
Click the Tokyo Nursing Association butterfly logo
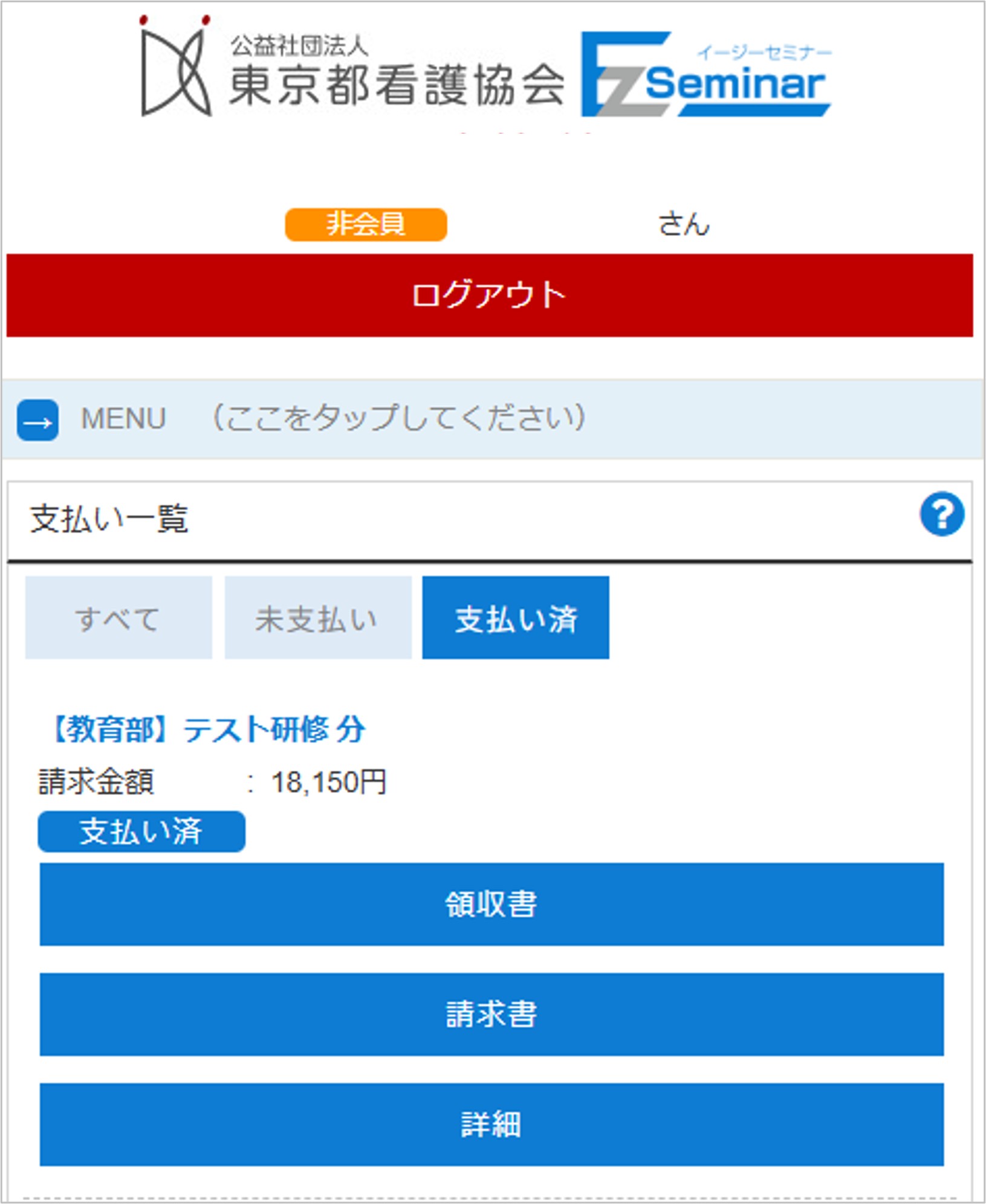click(x=175, y=66)
